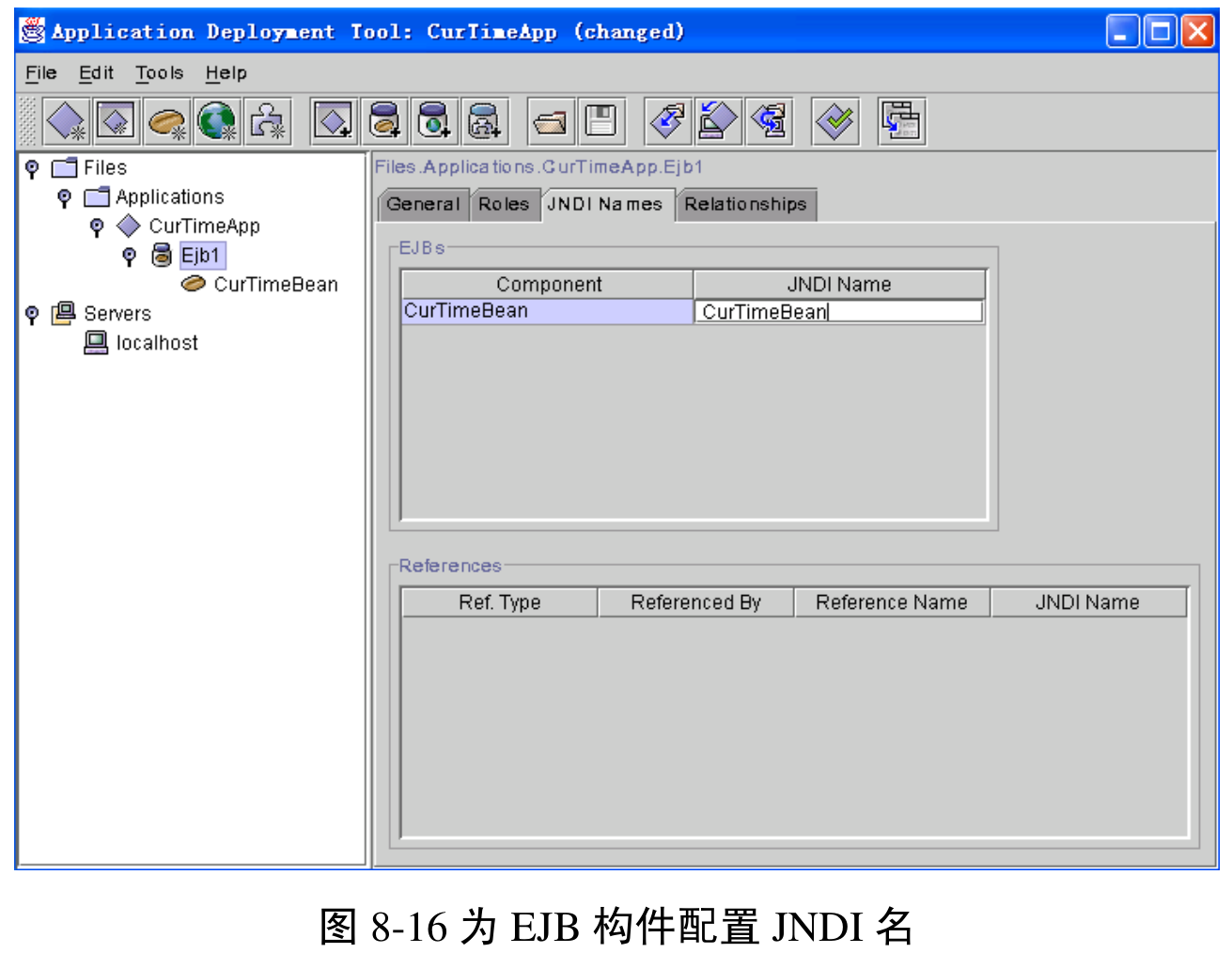Click the Referenced By column header
Image resolution: width=1232 pixels, height=953 pixels.
[695, 602]
